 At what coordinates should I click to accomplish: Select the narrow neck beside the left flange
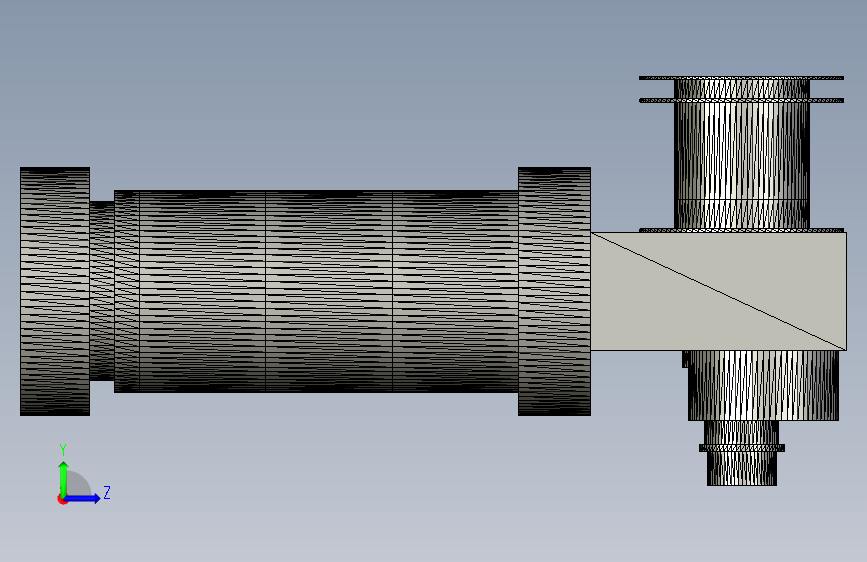click(102, 291)
